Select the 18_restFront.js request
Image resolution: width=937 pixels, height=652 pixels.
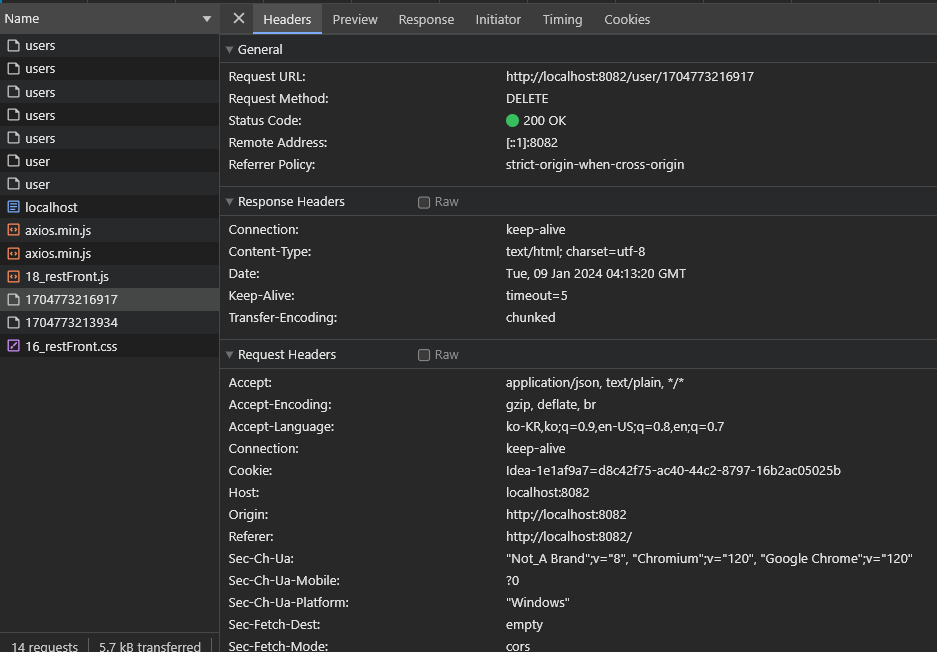tap(109, 277)
